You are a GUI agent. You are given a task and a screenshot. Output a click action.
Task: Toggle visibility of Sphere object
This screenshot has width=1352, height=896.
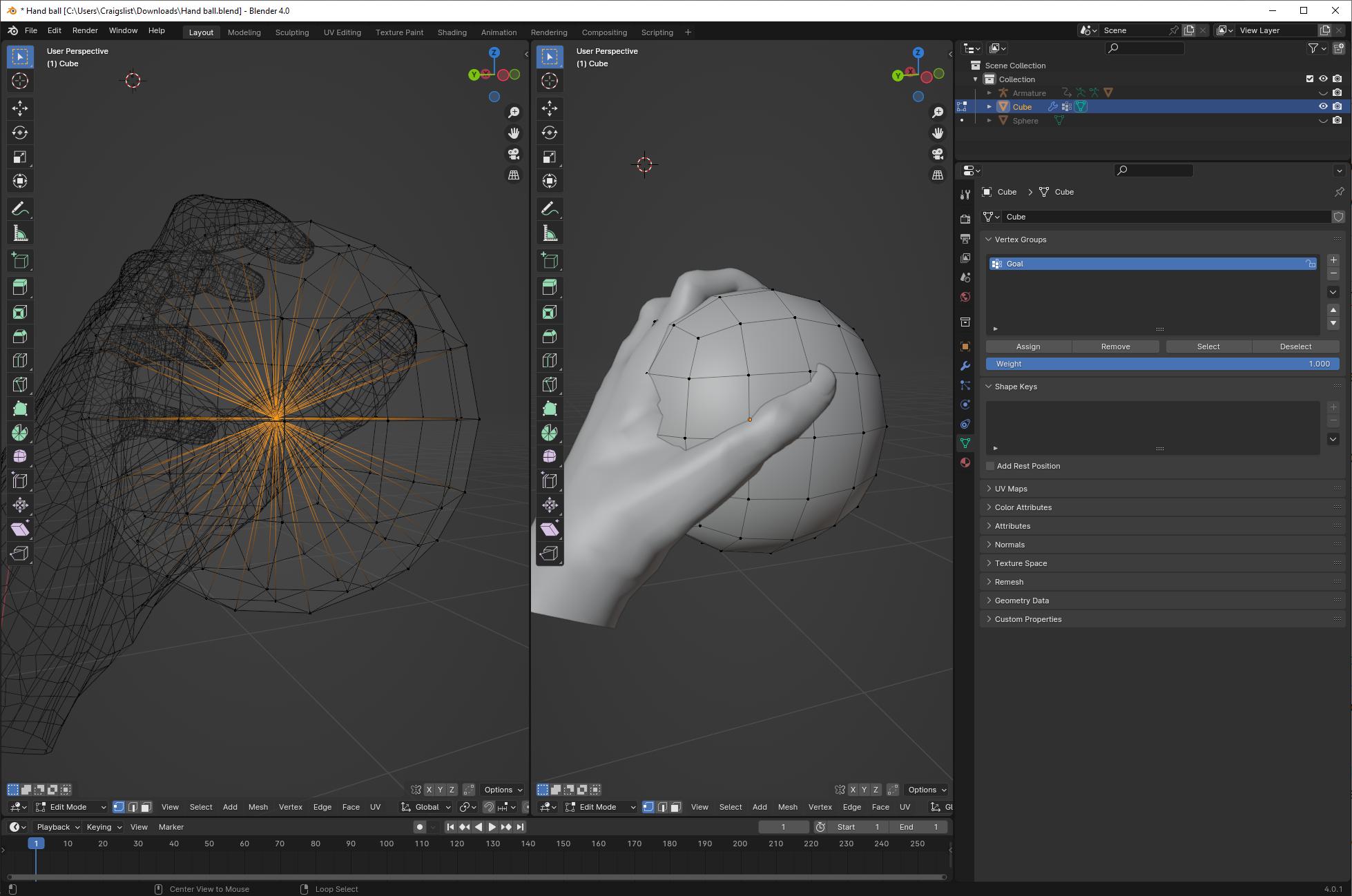[1323, 120]
